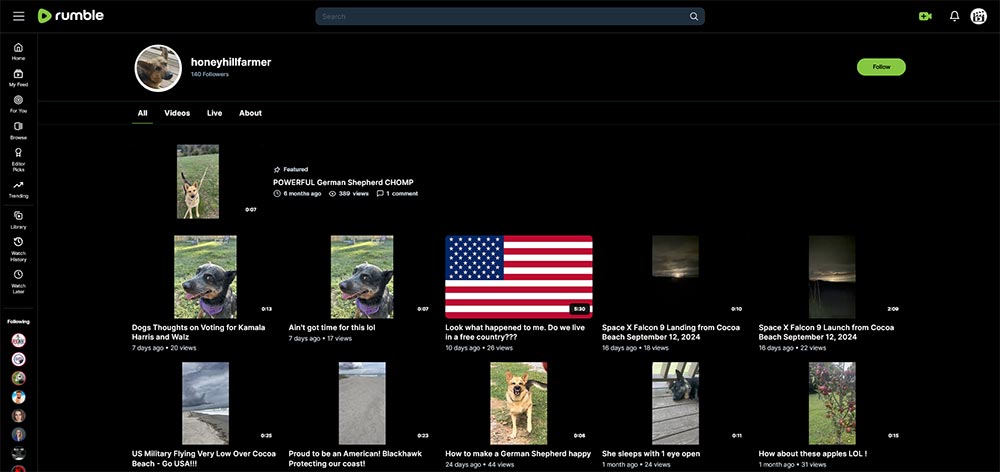Switch to the About tab

pyautogui.click(x=251, y=113)
